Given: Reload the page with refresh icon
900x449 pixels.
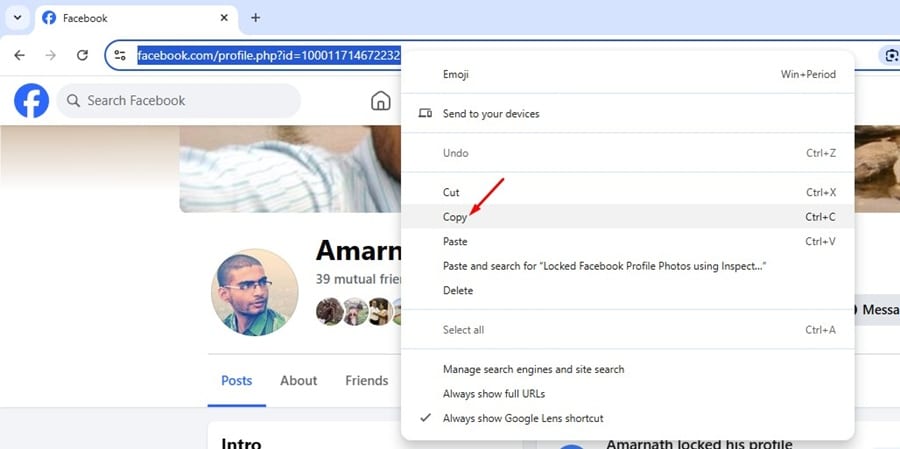Looking at the screenshot, I should (x=82, y=55).
